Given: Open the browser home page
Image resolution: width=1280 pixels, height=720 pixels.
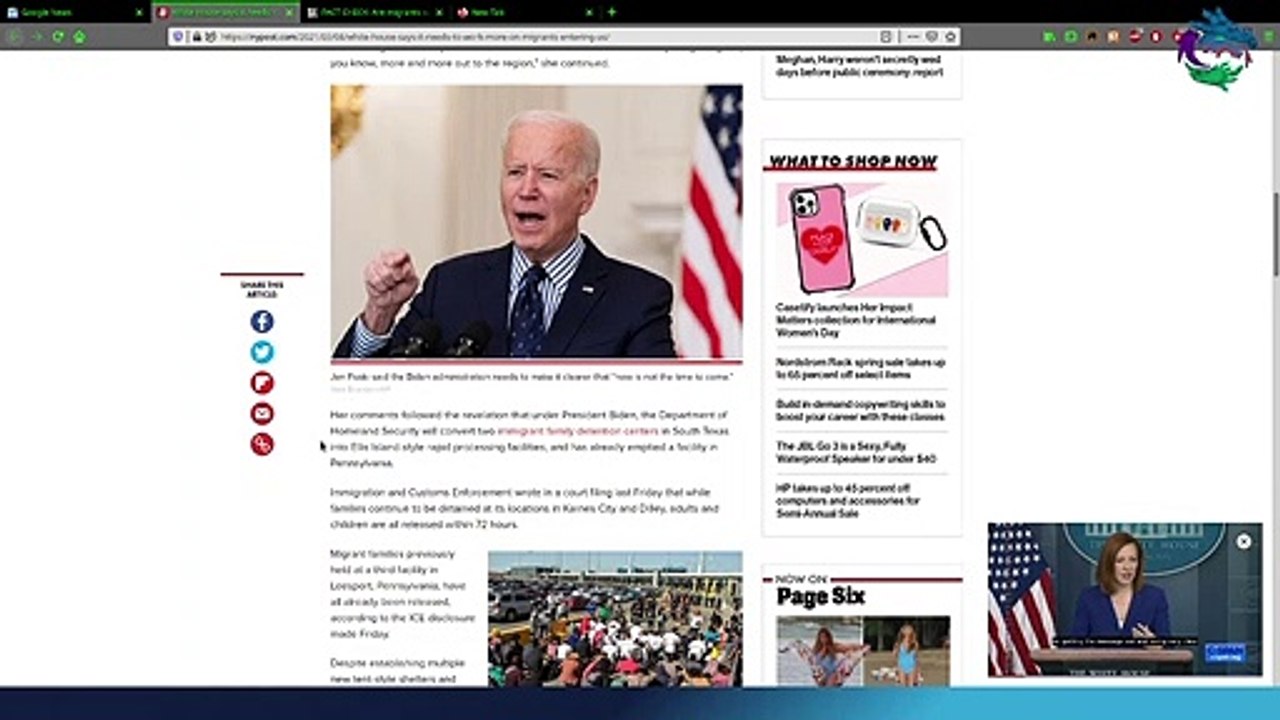Looking at the screenshot, I should 79,36.
